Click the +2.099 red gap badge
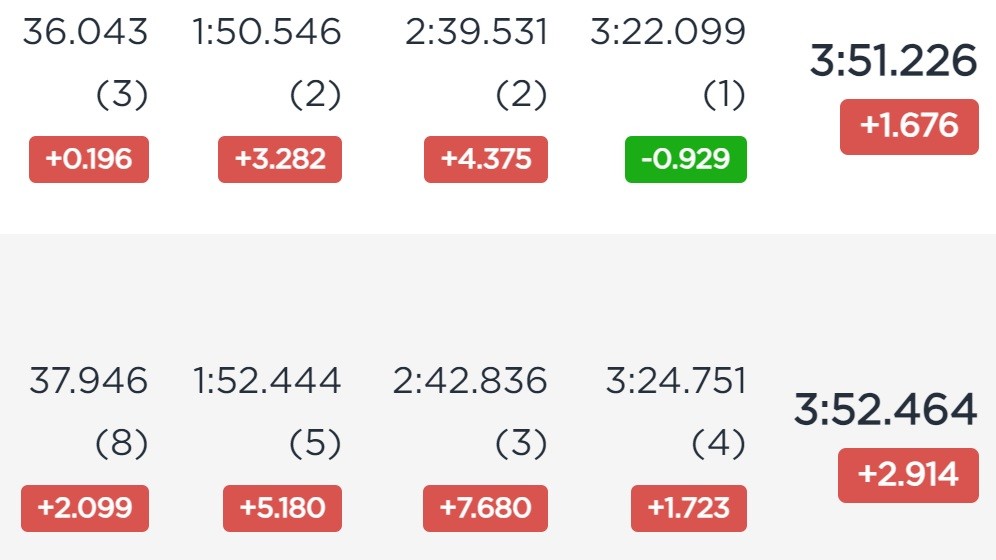This screenshot has width=996, height=560. pos(85,508)
